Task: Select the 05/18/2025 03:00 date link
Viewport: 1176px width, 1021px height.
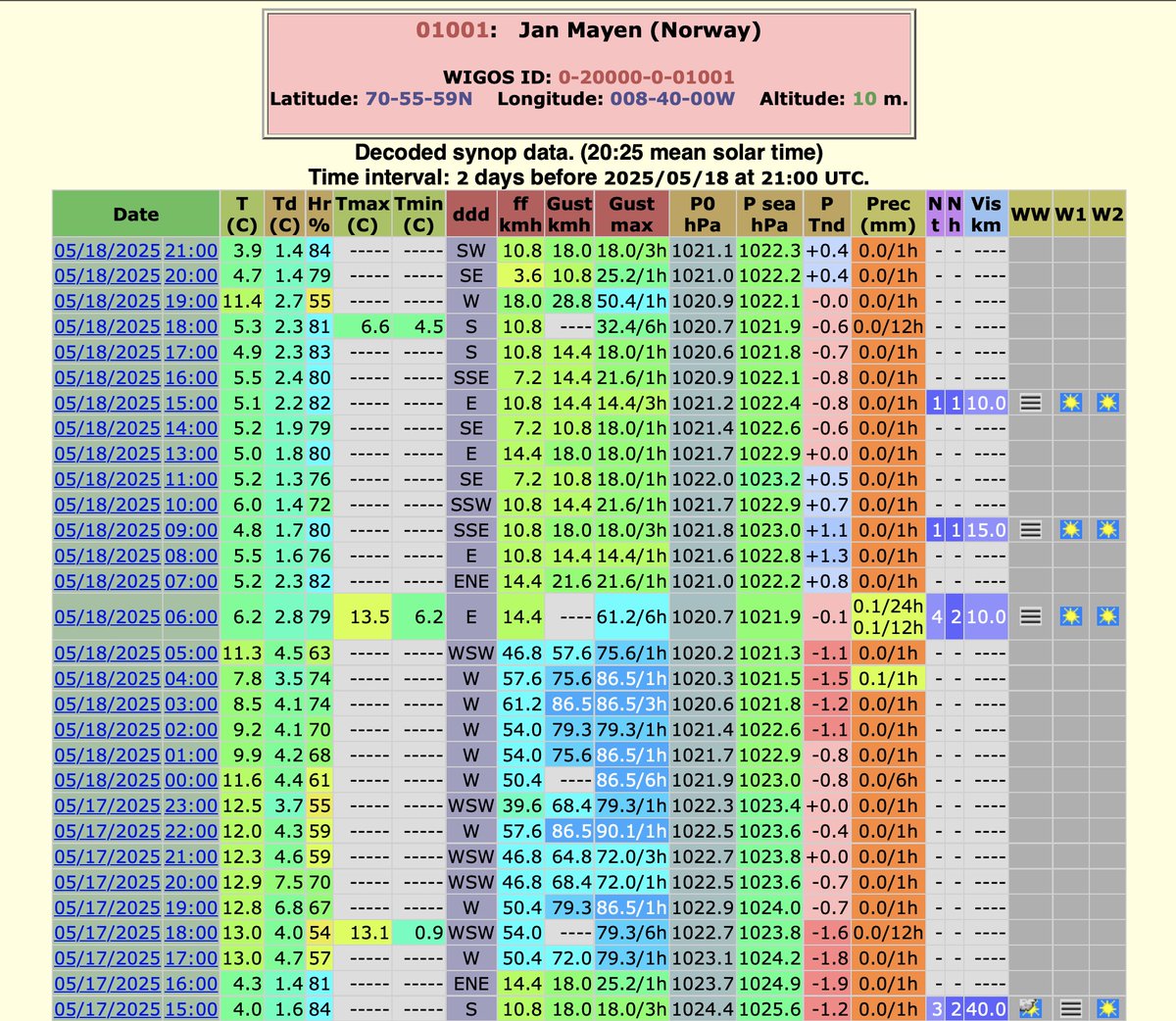Action: [136, 705]
